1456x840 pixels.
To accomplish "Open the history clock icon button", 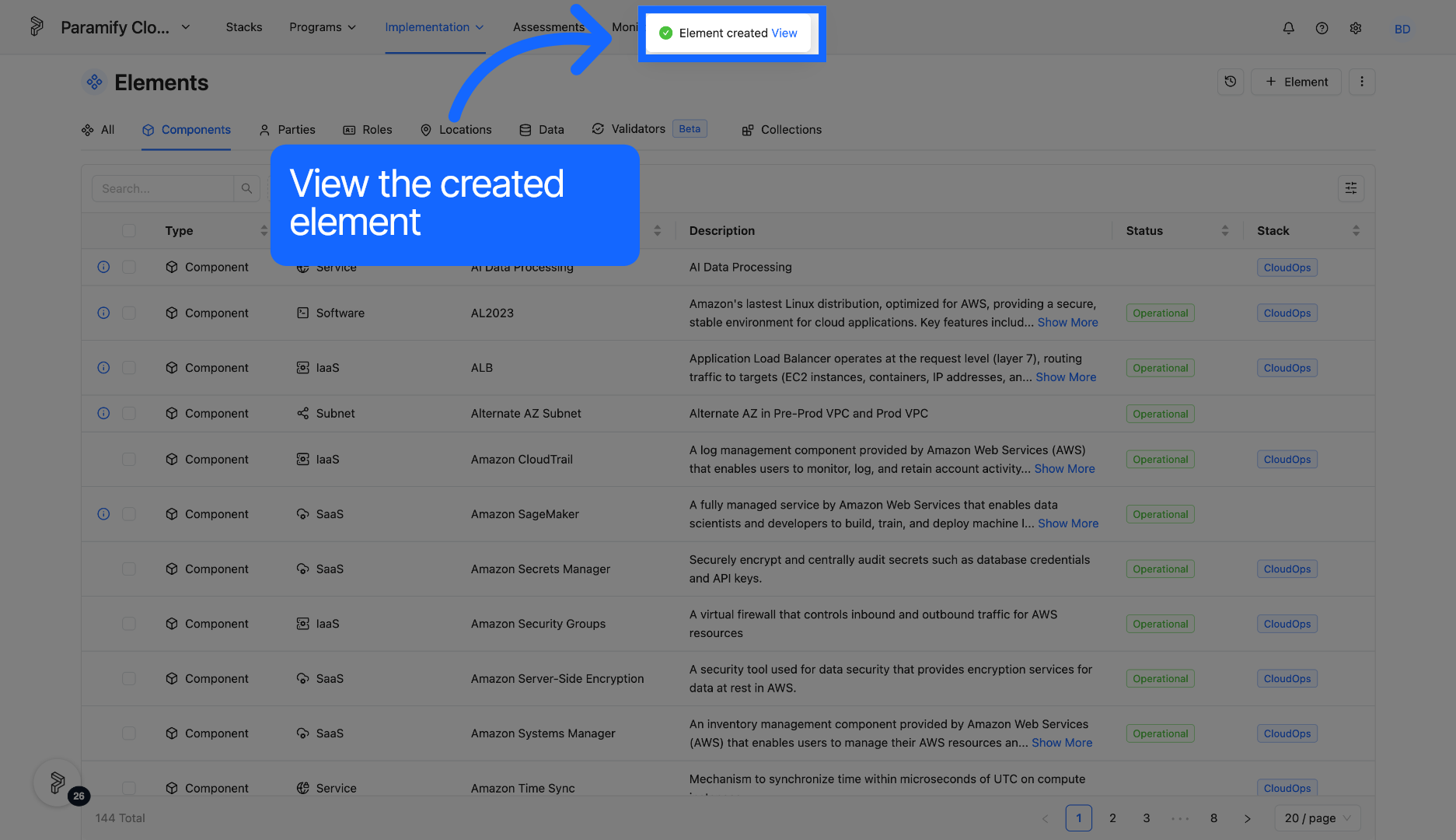I will click(1230, 82).
